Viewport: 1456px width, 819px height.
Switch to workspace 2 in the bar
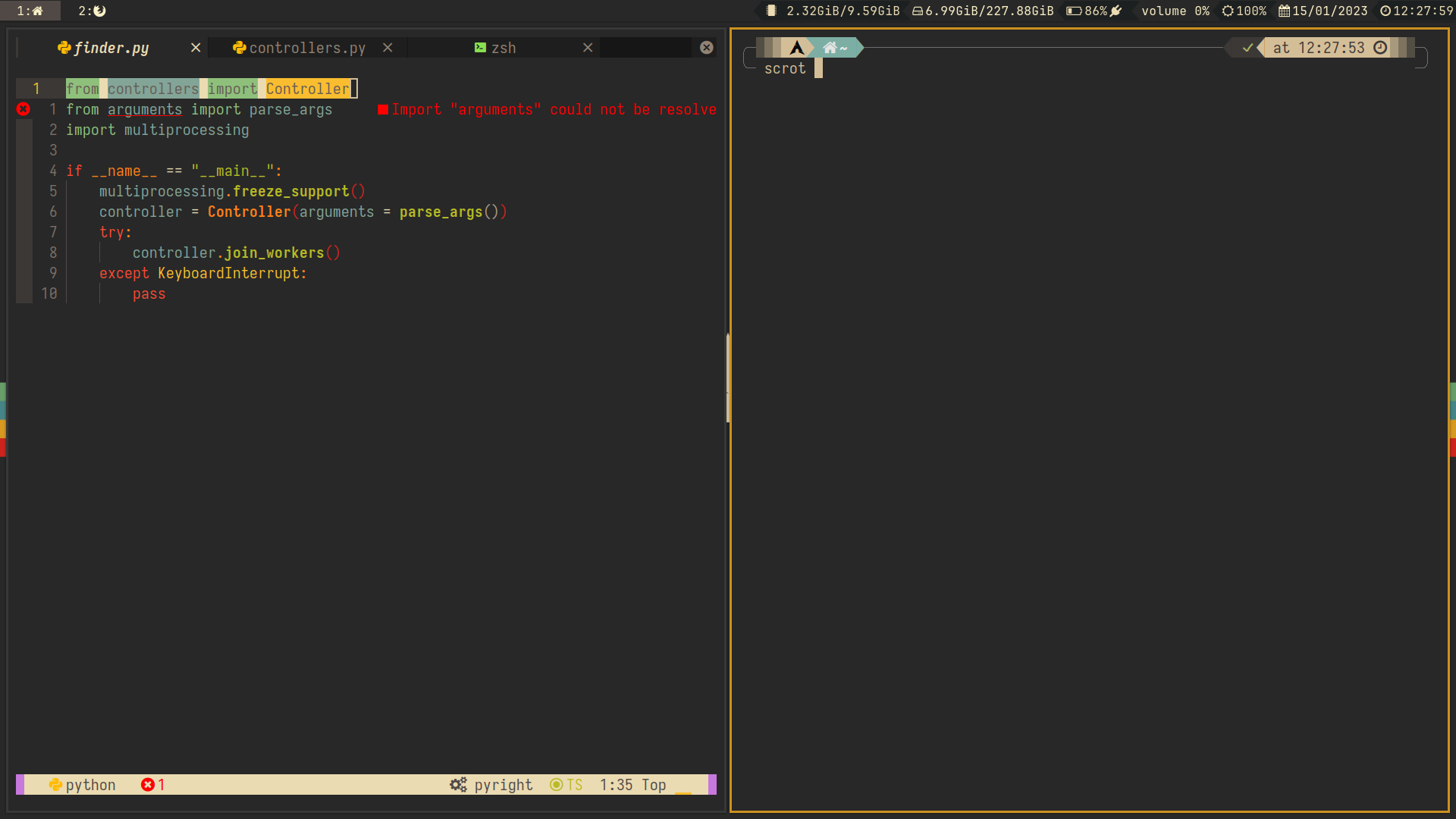[92, 11]
